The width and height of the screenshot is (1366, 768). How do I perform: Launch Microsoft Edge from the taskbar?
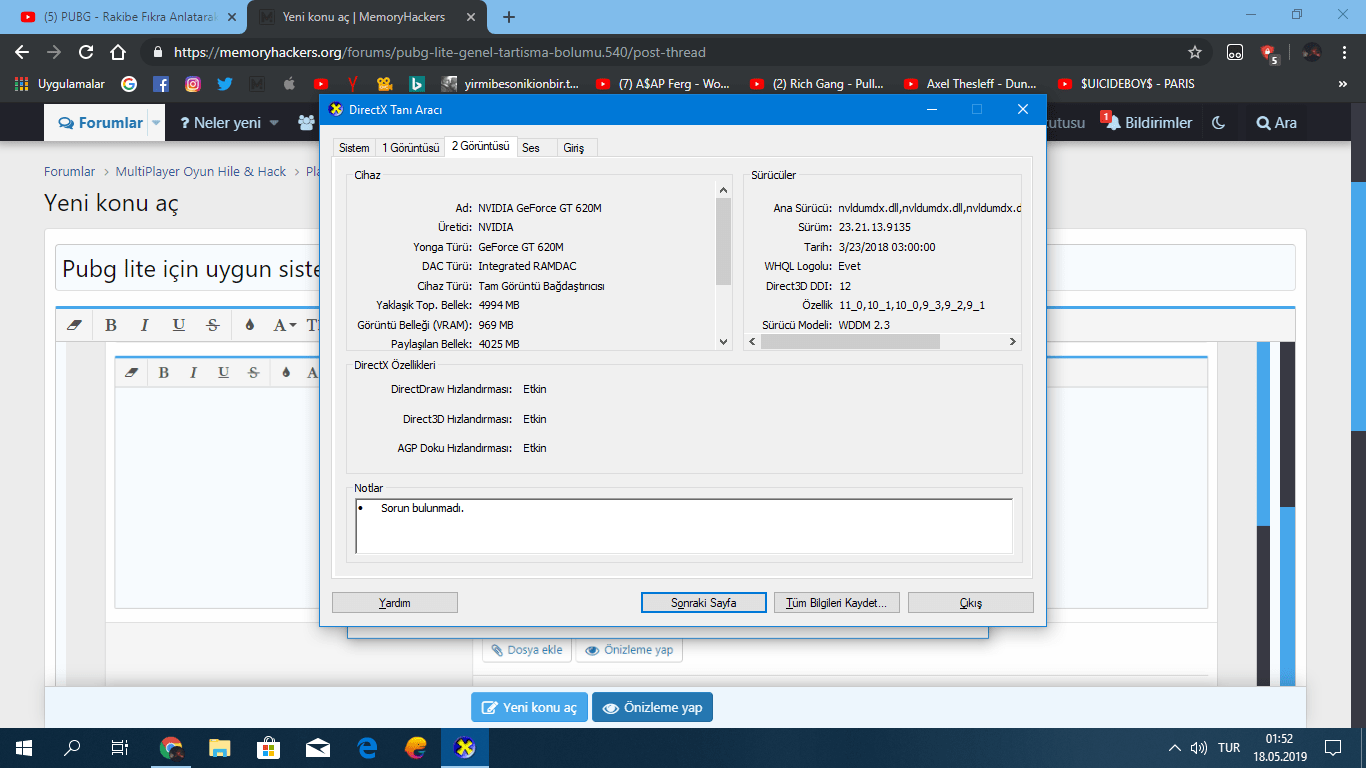pyautogui.click(x=367, y=747)
